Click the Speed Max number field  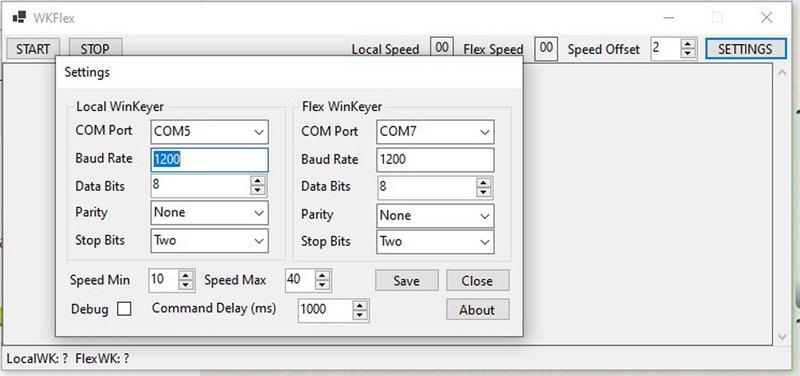pos(301,280)
